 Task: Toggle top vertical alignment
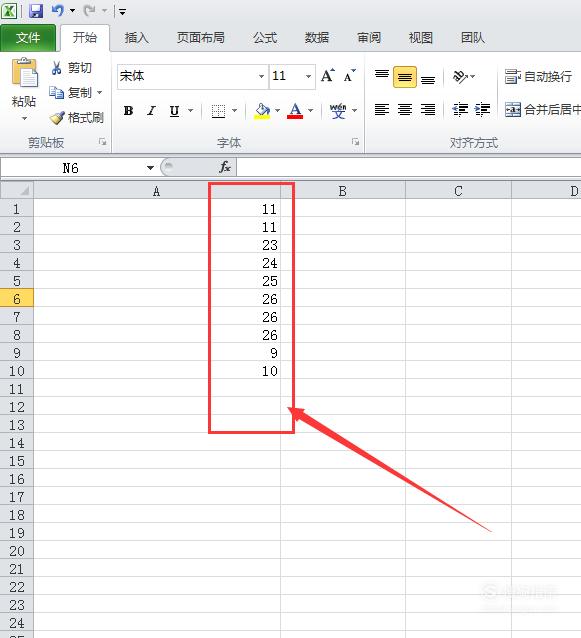pyautogui.click(x=382, y=76)
